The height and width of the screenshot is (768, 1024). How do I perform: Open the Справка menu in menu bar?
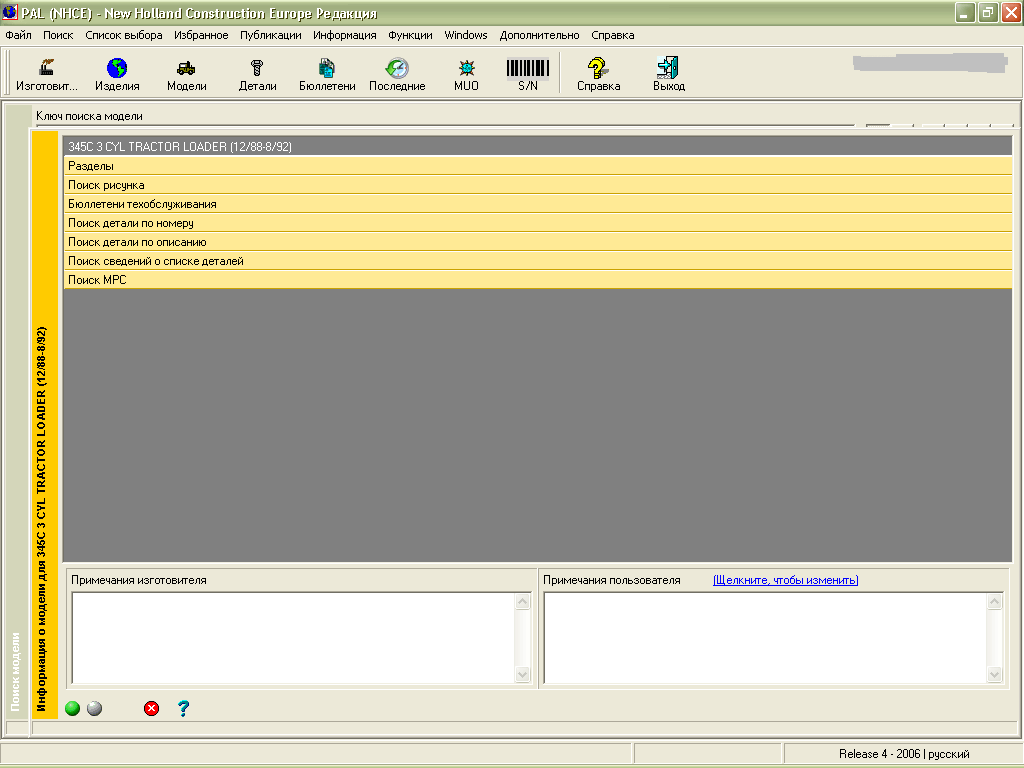(613, 35)
